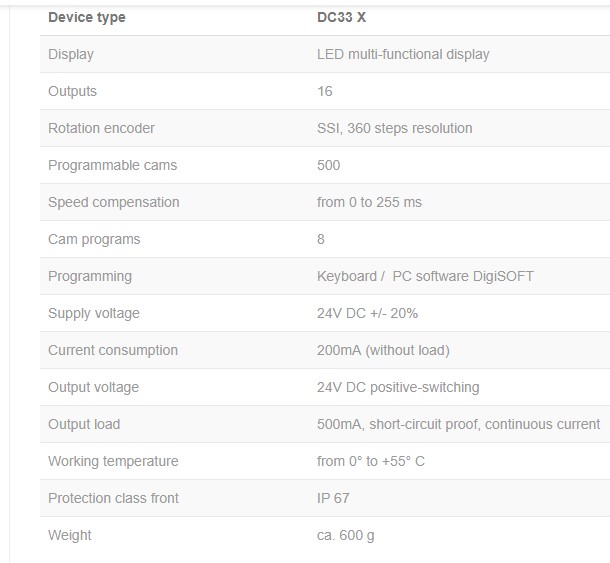Viewport: 610px width, 563px height.
Task: Click SSI, 360 steps resolution text
Action: (x=394, y=128)
